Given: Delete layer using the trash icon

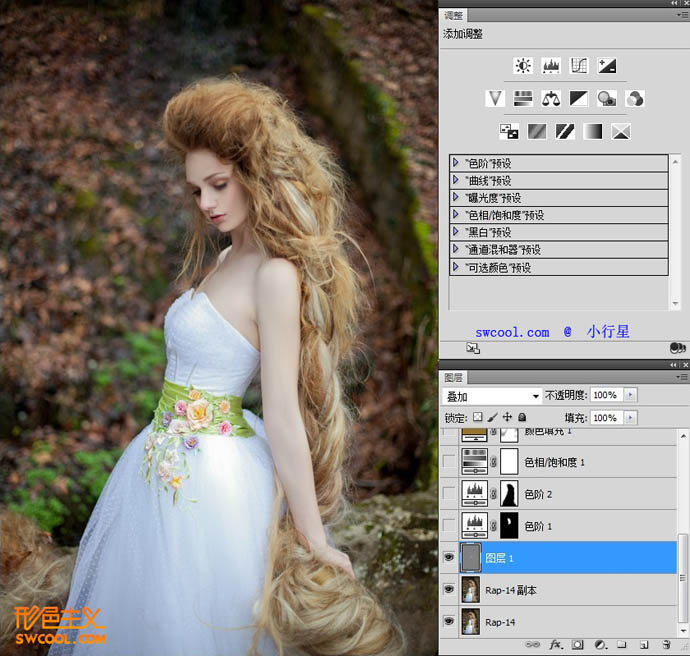Looking at the screenshot, I should click(667, 645).
